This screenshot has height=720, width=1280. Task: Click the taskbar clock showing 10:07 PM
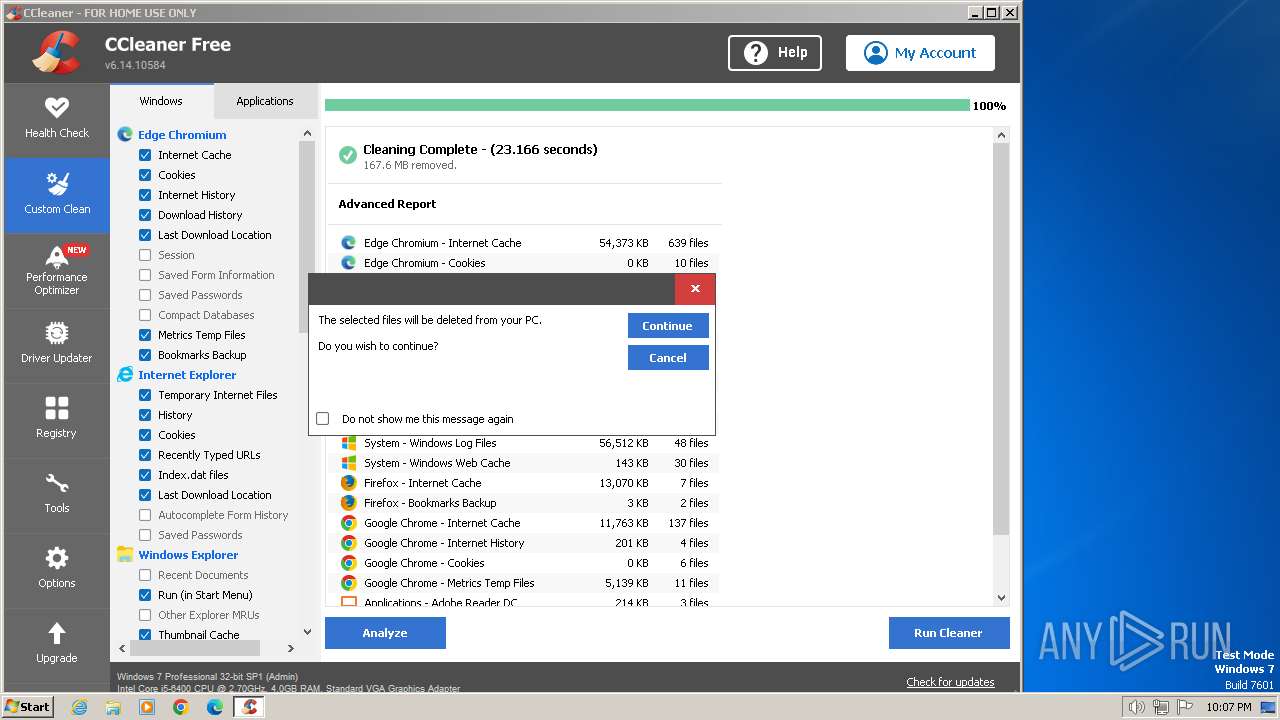1228,707
